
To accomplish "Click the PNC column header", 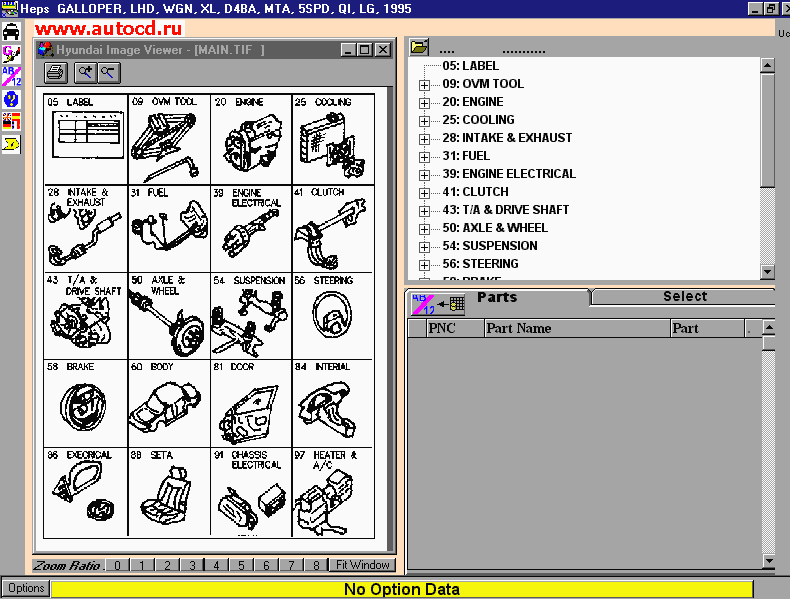I will pyautogui.click(x=454, y=328).
